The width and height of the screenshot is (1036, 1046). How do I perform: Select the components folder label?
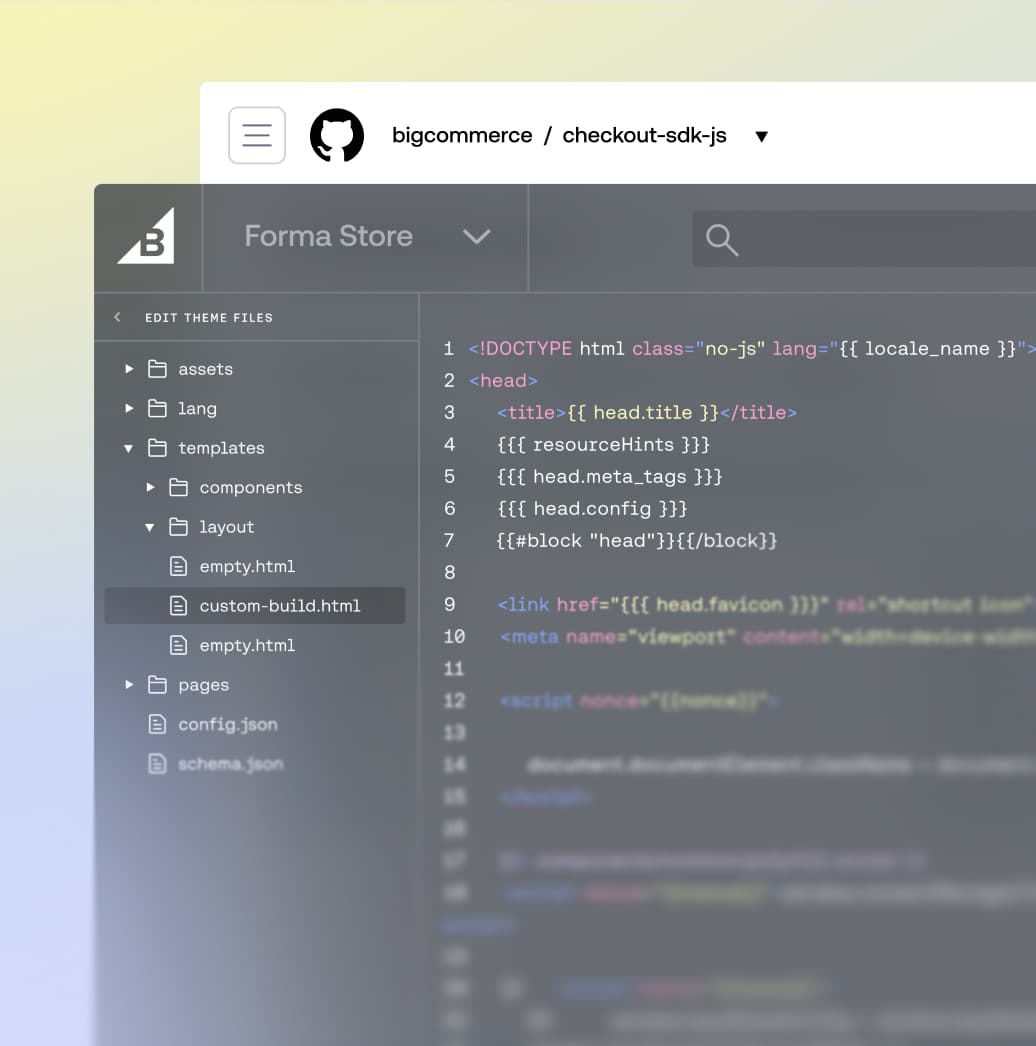[x=251, y=488]
